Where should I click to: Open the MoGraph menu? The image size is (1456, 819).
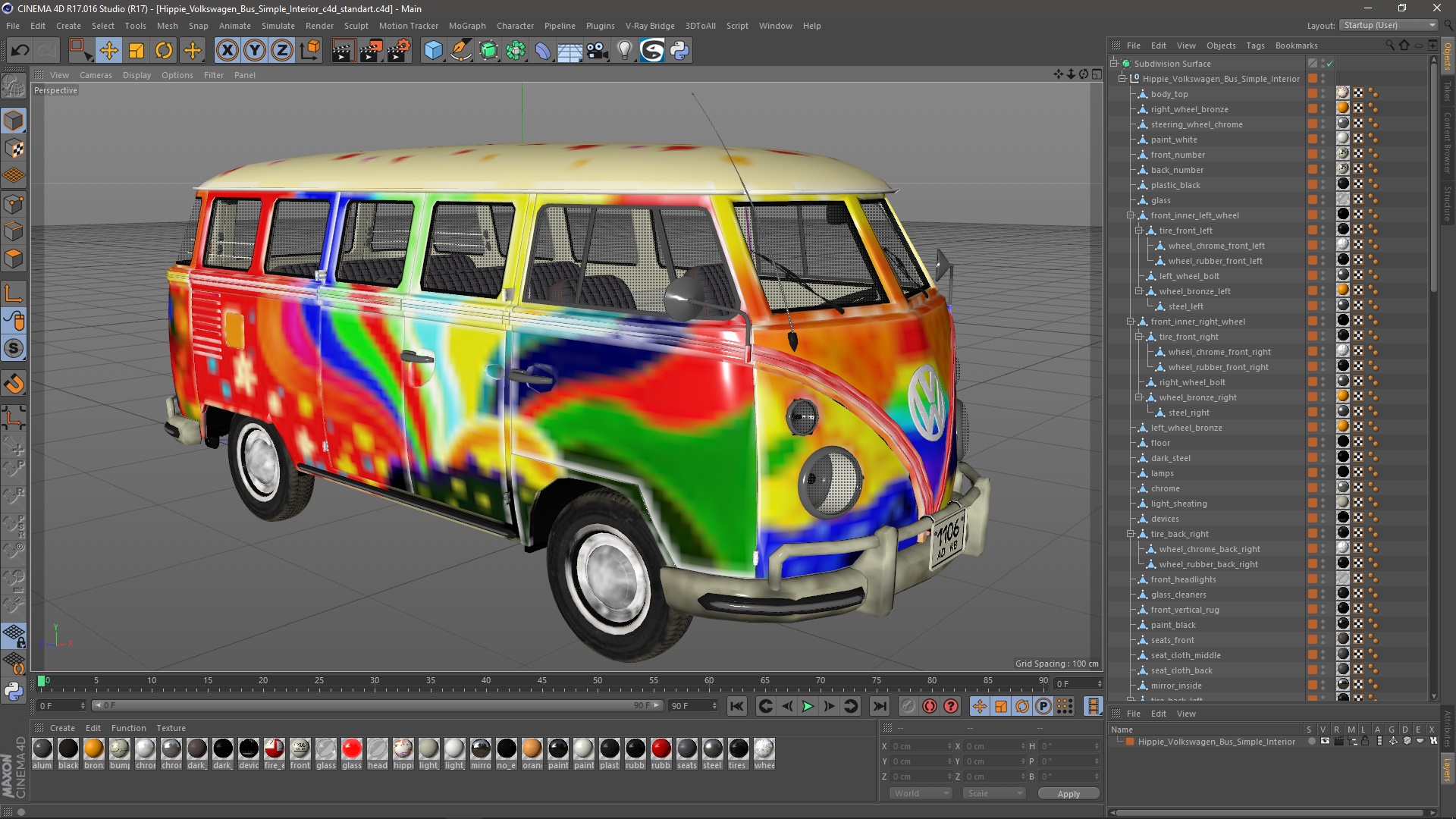tap(467, 26)
